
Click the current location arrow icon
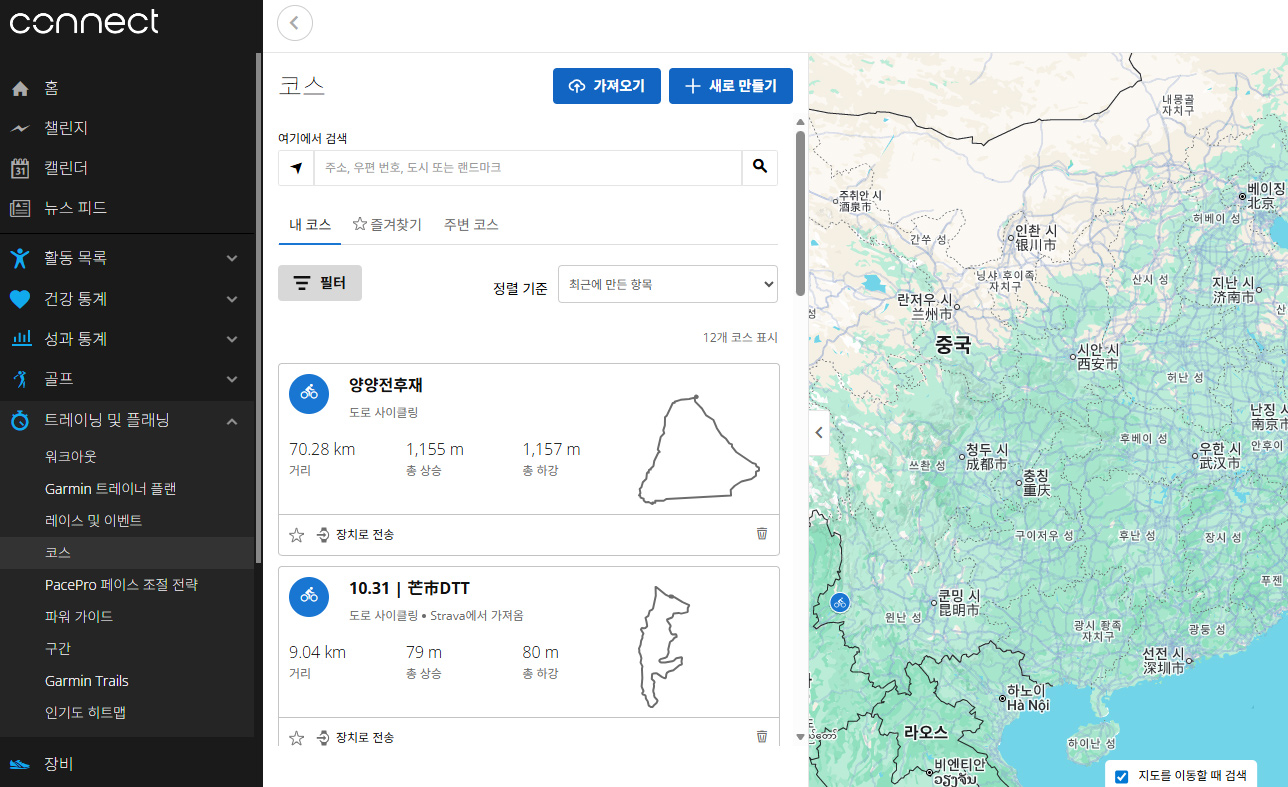(296, 168)
